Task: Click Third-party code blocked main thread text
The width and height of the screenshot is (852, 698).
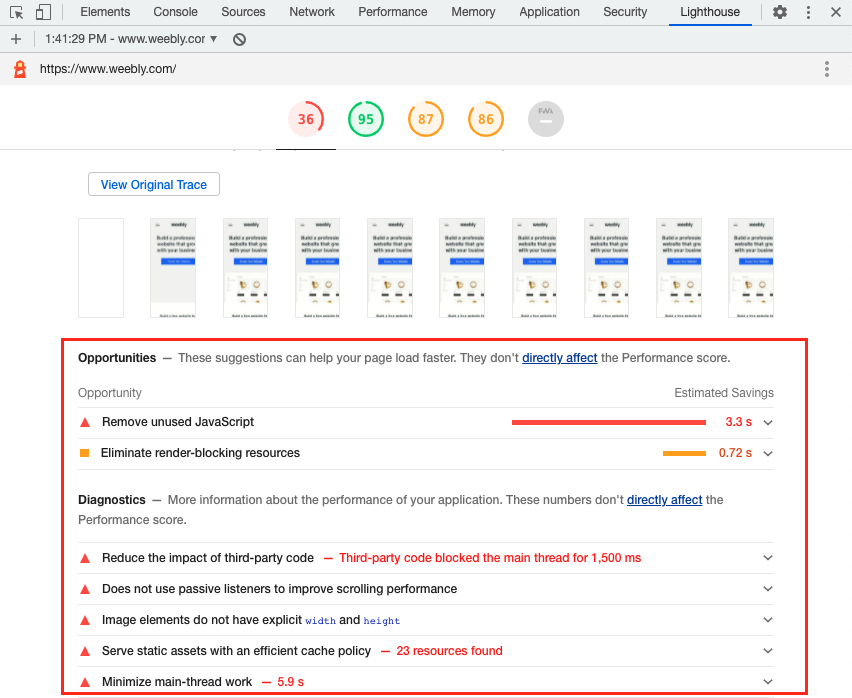Action: [x=490, y=558]
